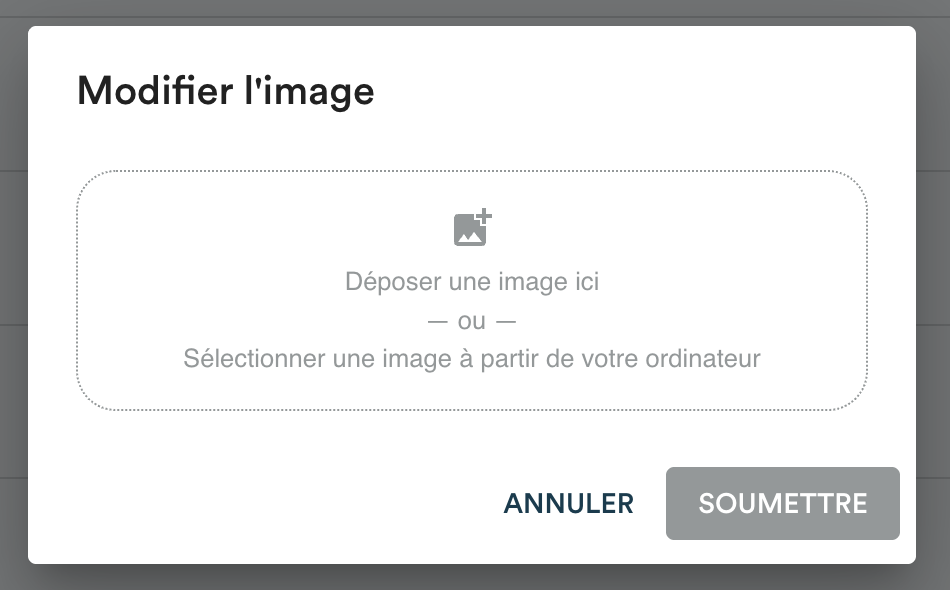Click the "Modifier l'image" dialog title

(225, 92)
